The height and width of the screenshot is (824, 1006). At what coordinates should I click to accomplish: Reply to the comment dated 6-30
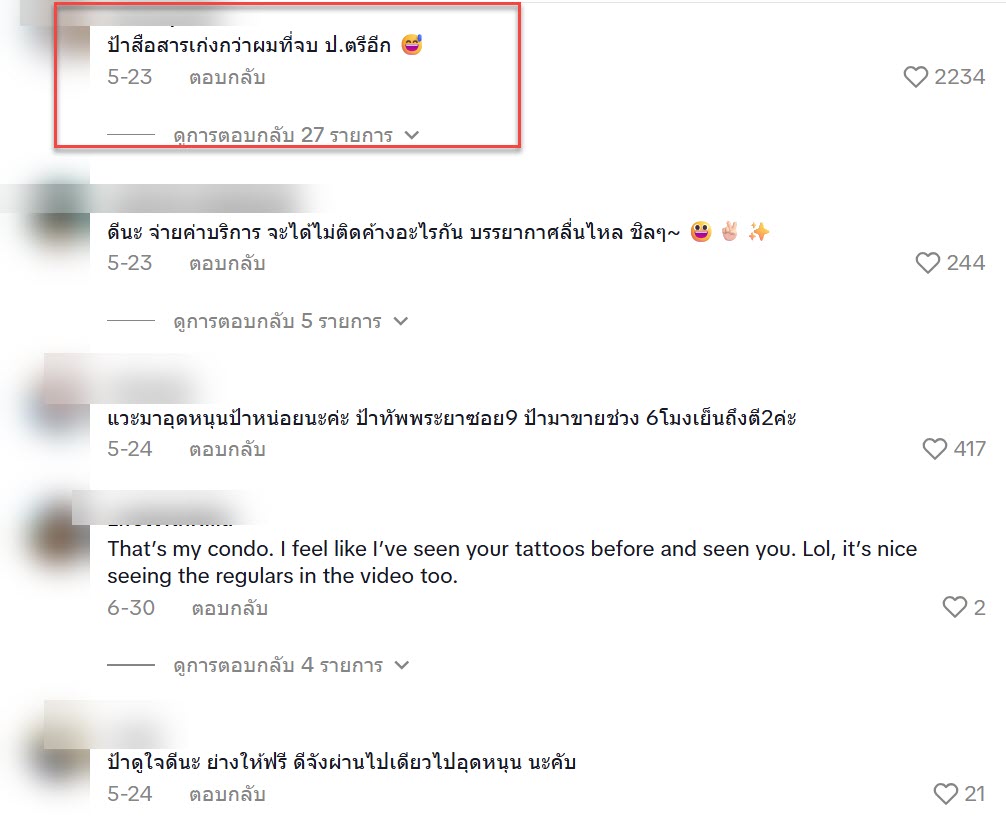(230, 608)
